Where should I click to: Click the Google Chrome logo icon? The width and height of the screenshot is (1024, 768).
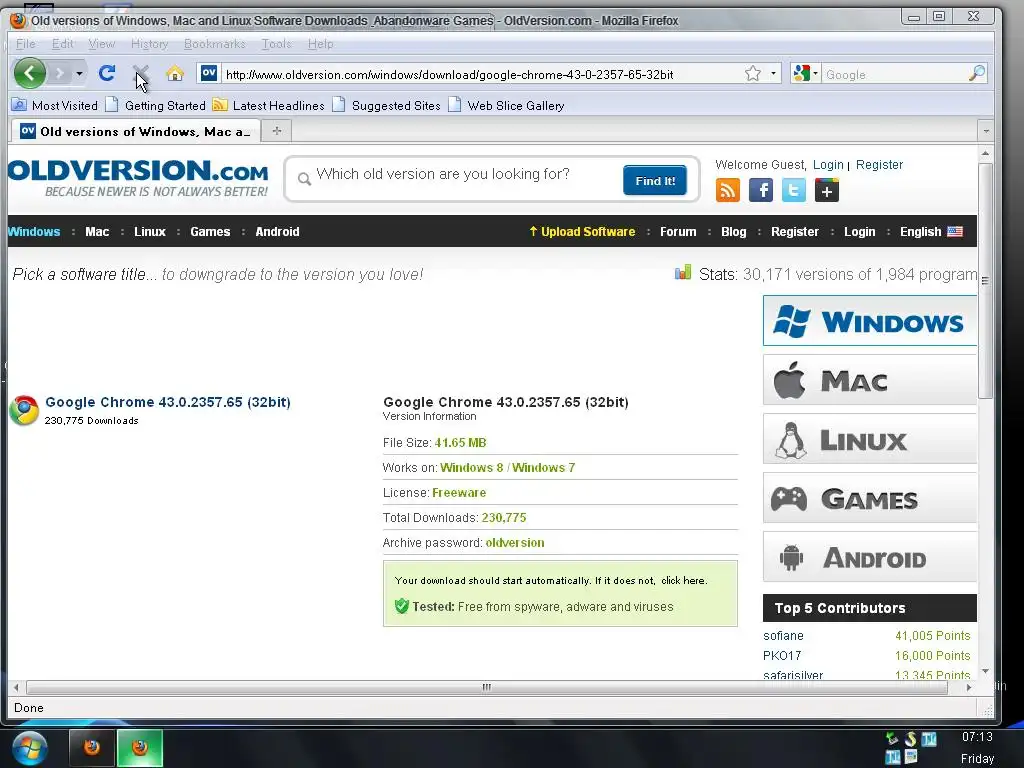coord(24,410)
